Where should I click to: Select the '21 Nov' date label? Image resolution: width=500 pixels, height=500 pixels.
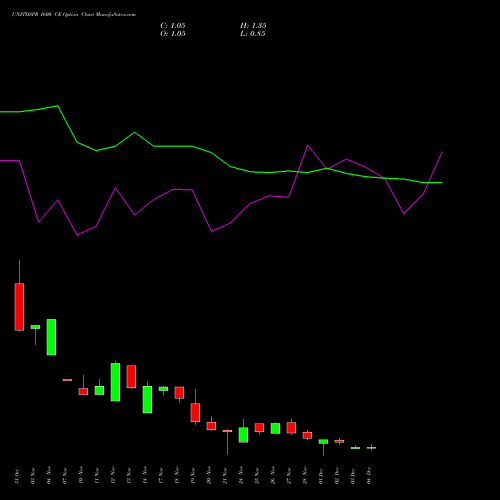point(225,476)
